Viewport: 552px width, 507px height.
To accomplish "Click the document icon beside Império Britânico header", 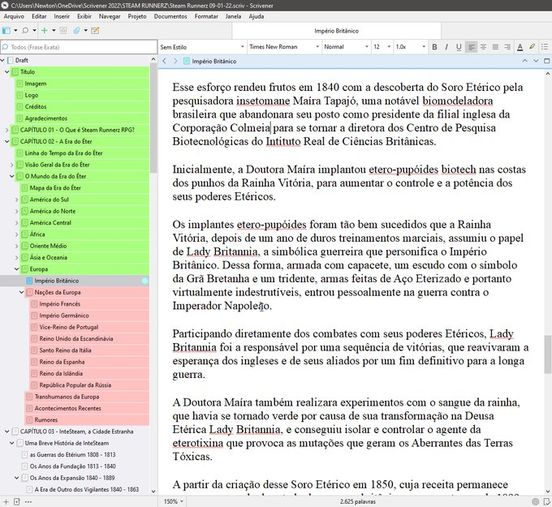I will pos(186,61).
